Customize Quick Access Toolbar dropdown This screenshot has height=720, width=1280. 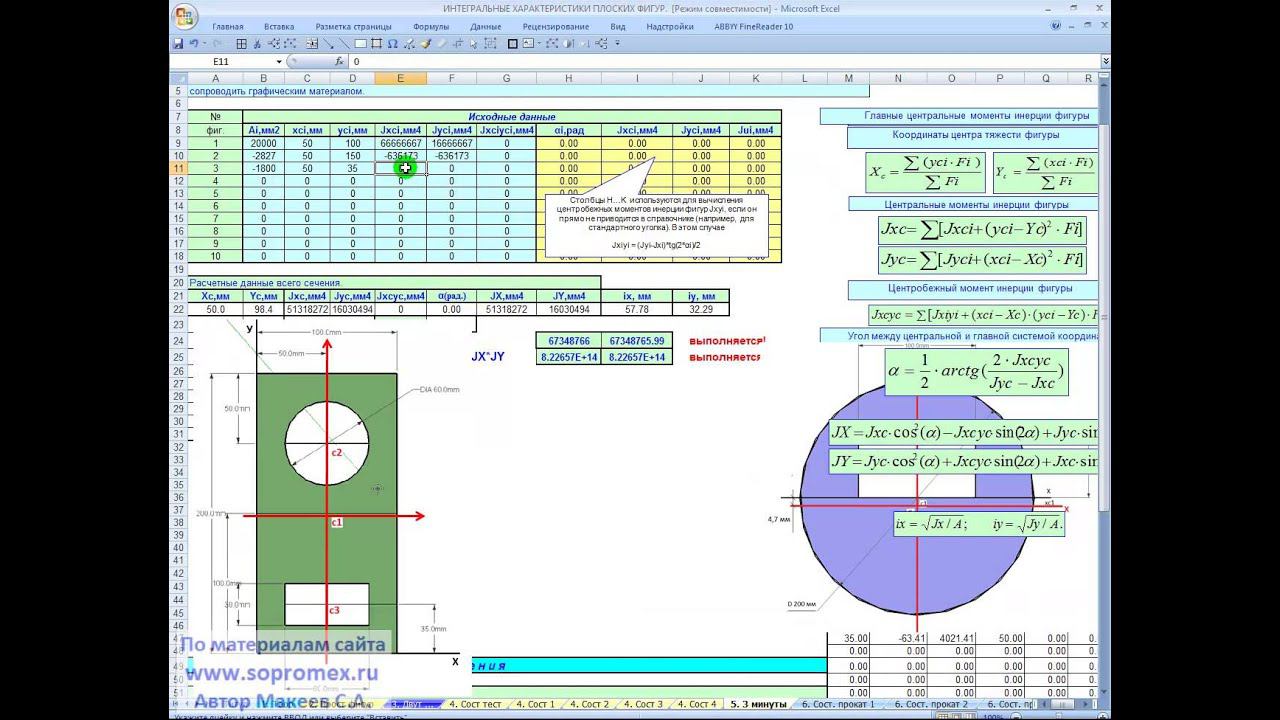coord(618,44)
